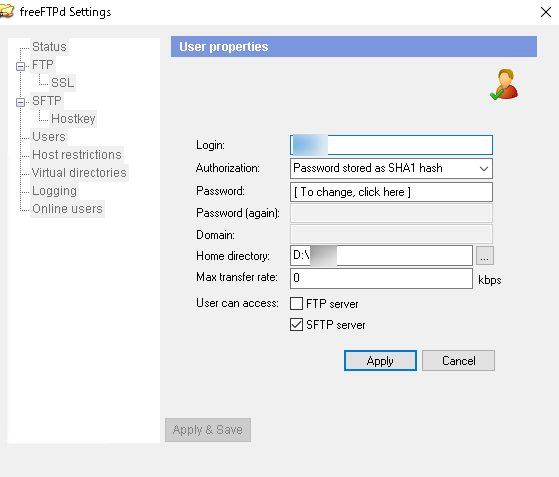Click the Max transfer rate field

[x=381, y=278]
